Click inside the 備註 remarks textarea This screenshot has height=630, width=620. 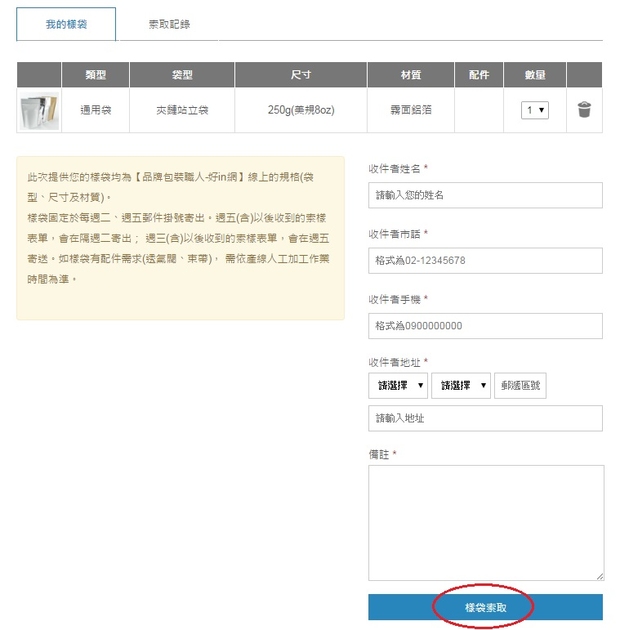485,522
